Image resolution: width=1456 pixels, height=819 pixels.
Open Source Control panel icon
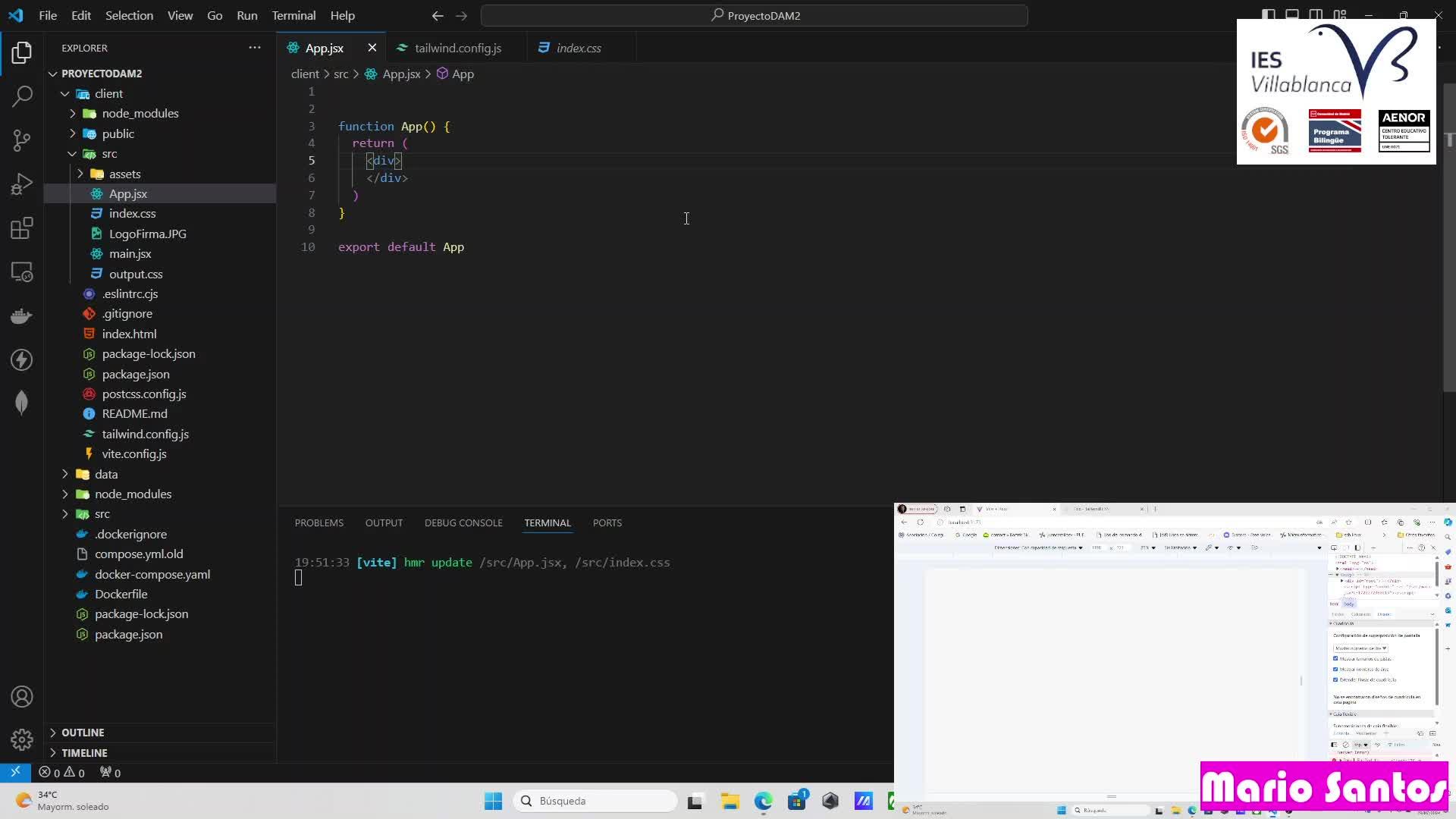(22, 140)
